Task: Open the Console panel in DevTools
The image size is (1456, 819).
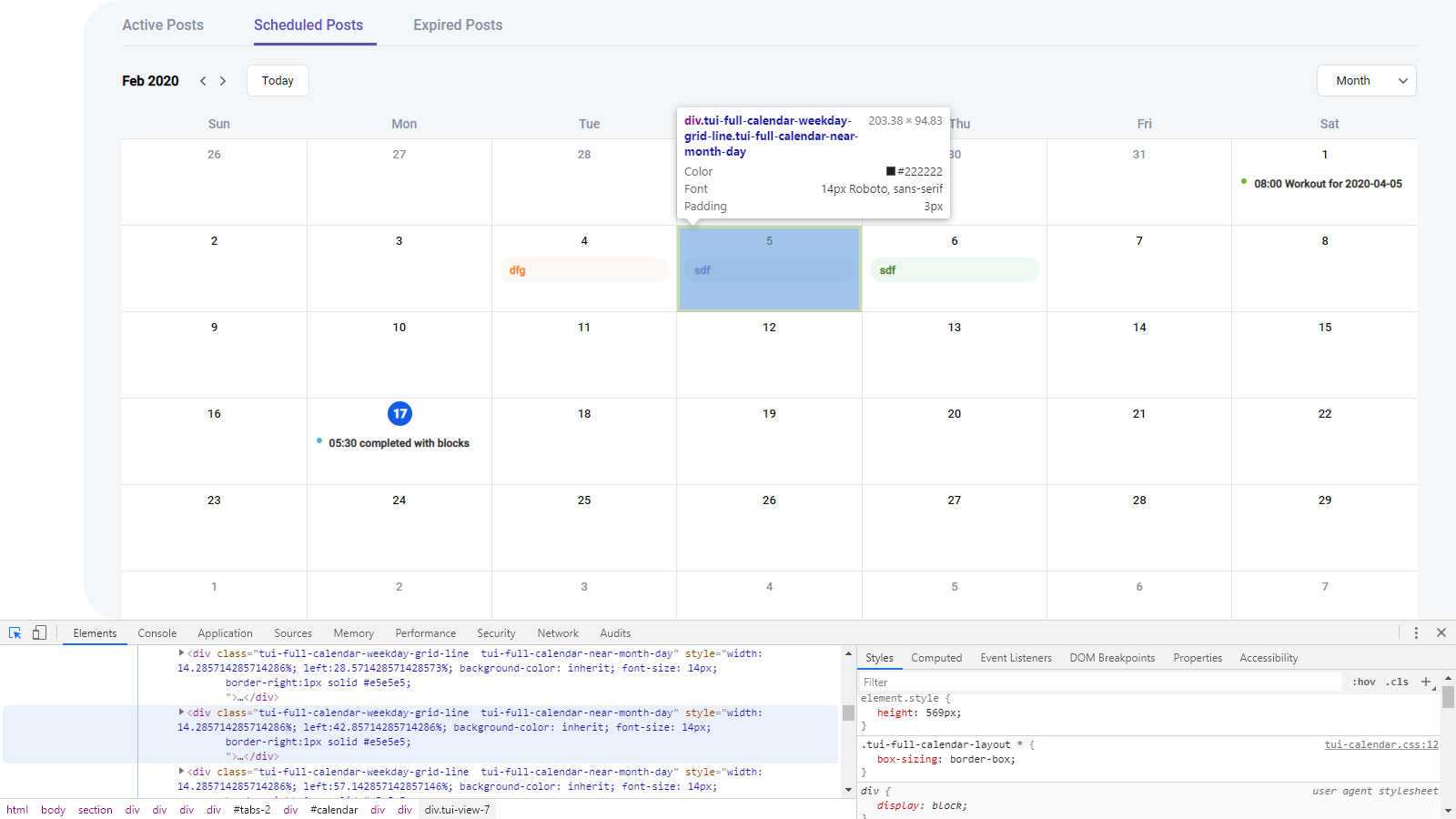Action: 157,632
